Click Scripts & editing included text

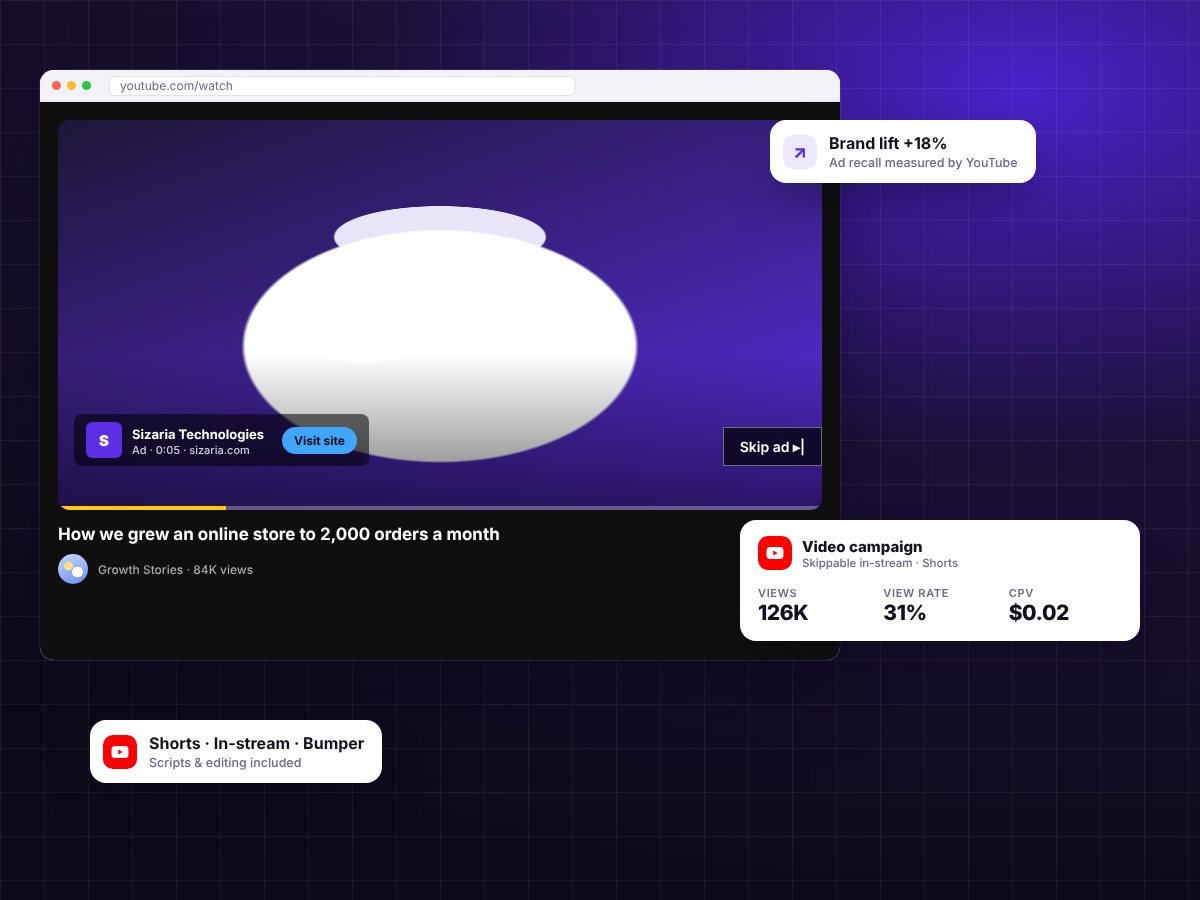(225, 763)
